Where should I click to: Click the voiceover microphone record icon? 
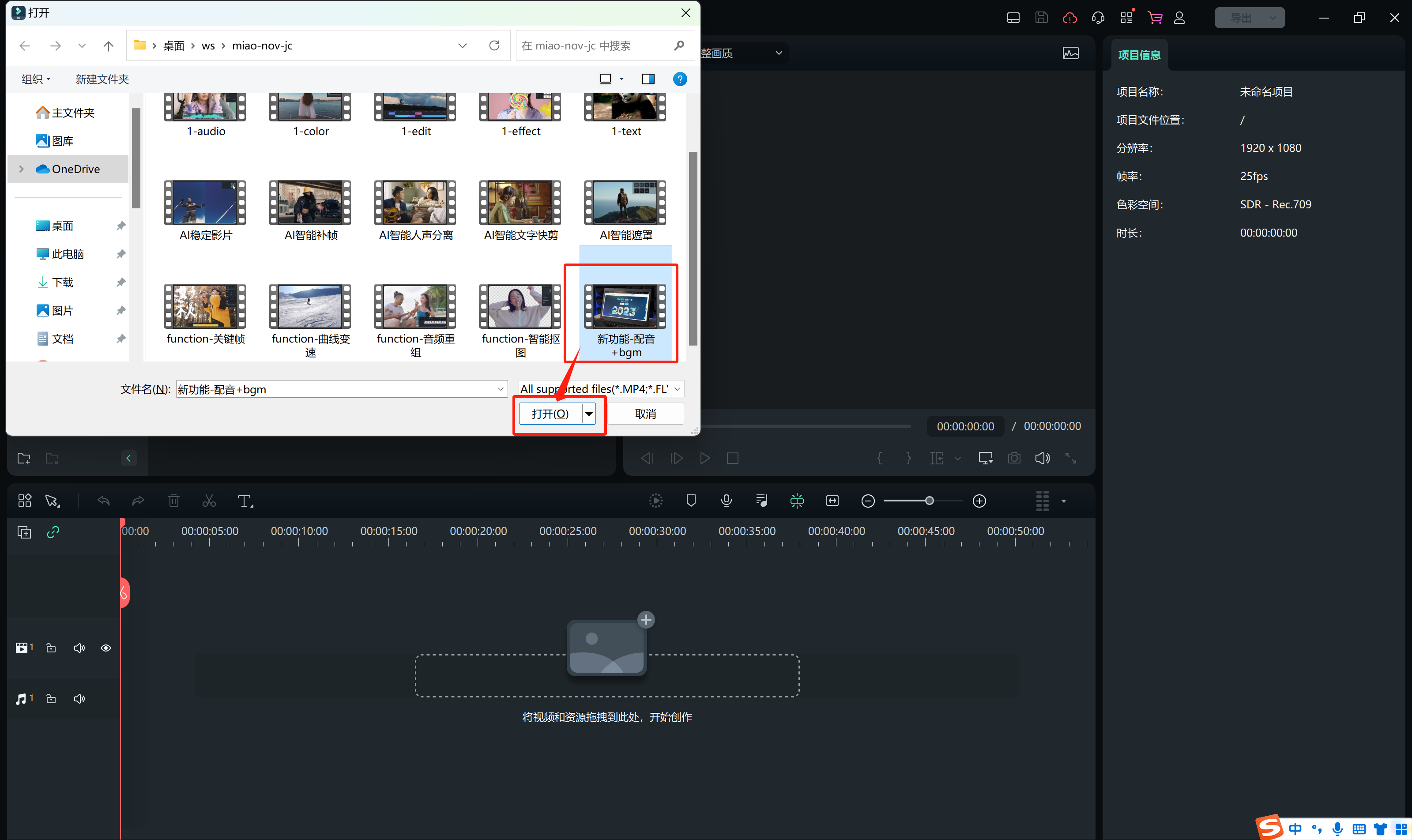point(726,501)
